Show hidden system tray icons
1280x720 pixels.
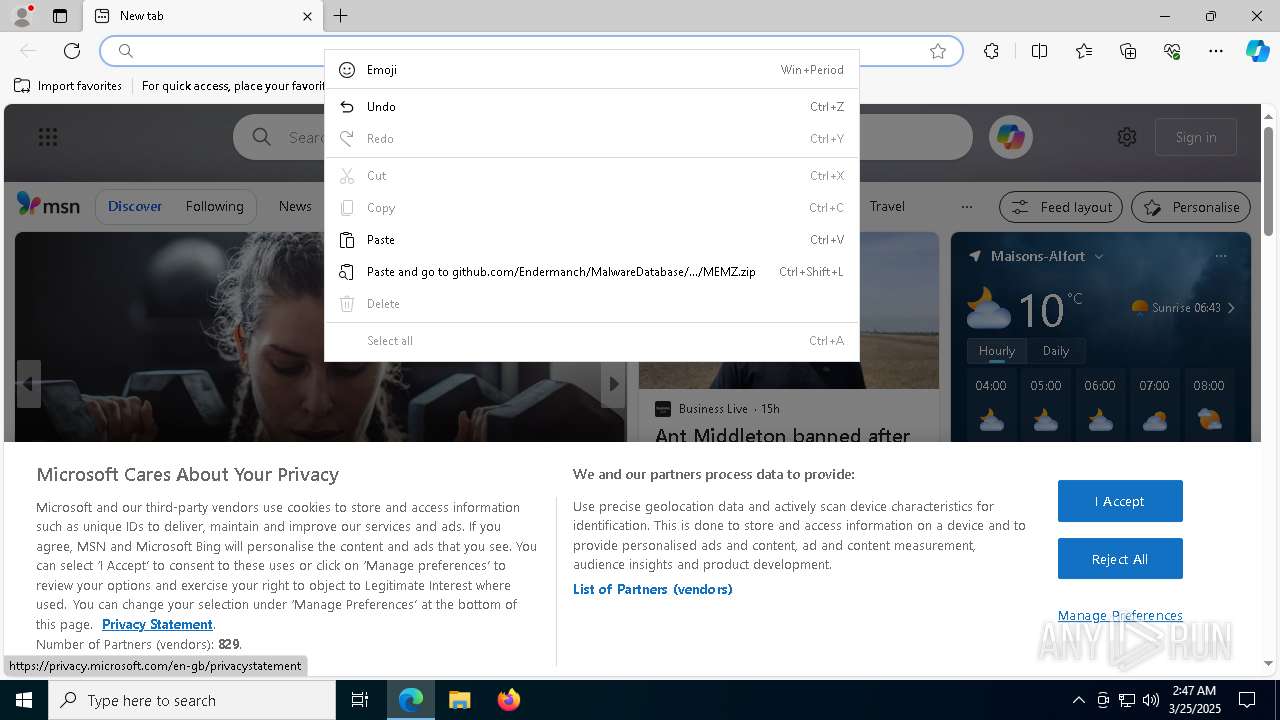pos(1078,700)
